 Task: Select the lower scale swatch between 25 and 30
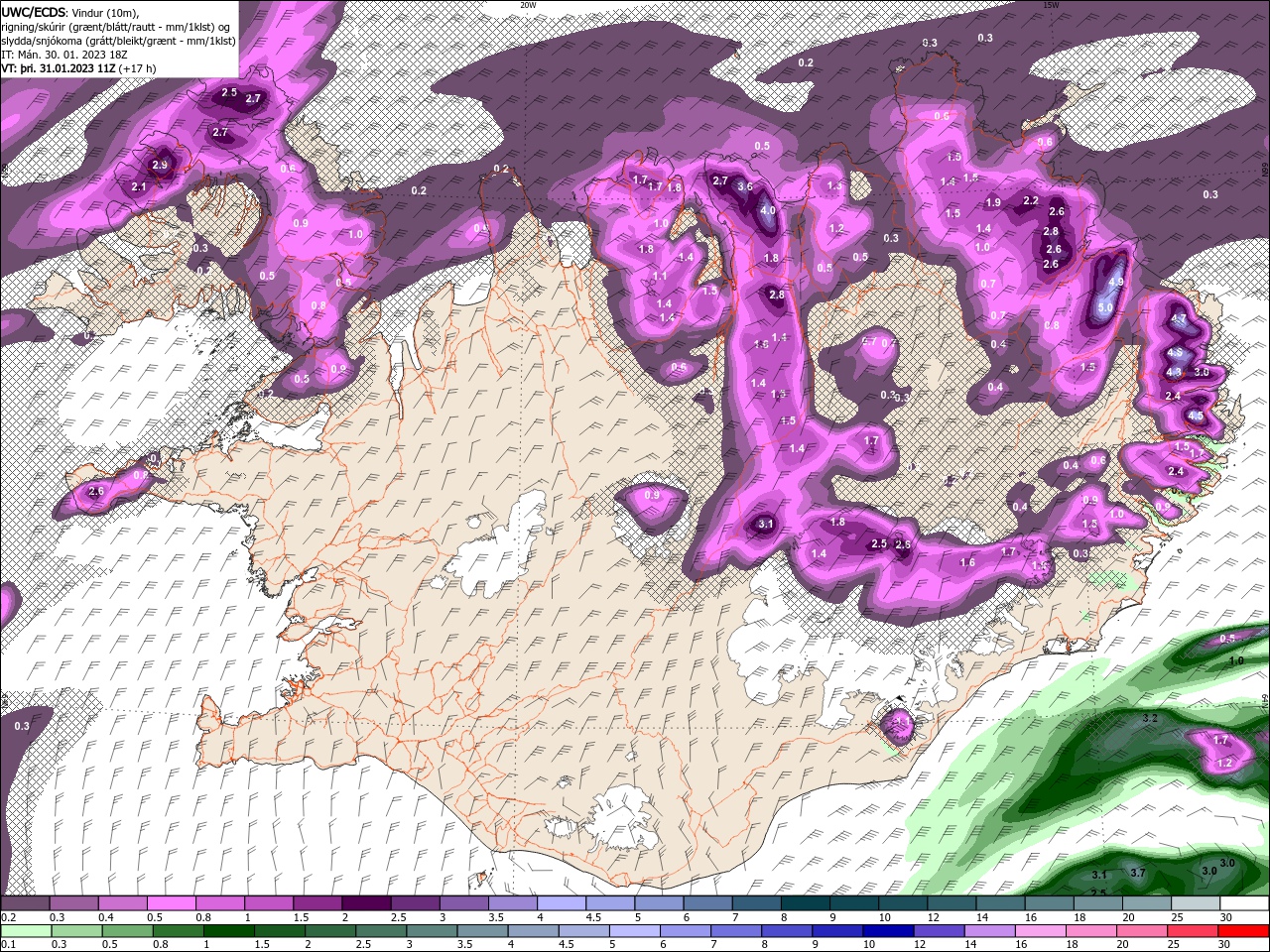pyautogui.click(x=1192, y=931)
